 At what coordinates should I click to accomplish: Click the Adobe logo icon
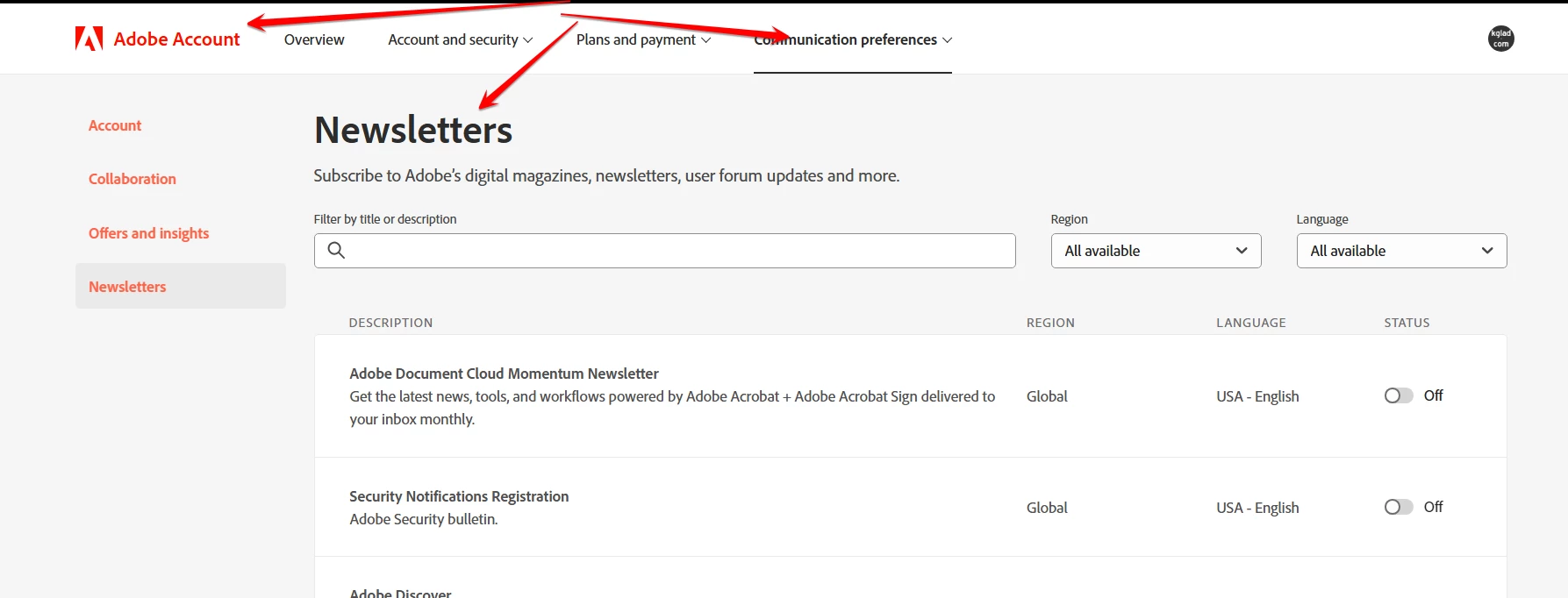89,39
